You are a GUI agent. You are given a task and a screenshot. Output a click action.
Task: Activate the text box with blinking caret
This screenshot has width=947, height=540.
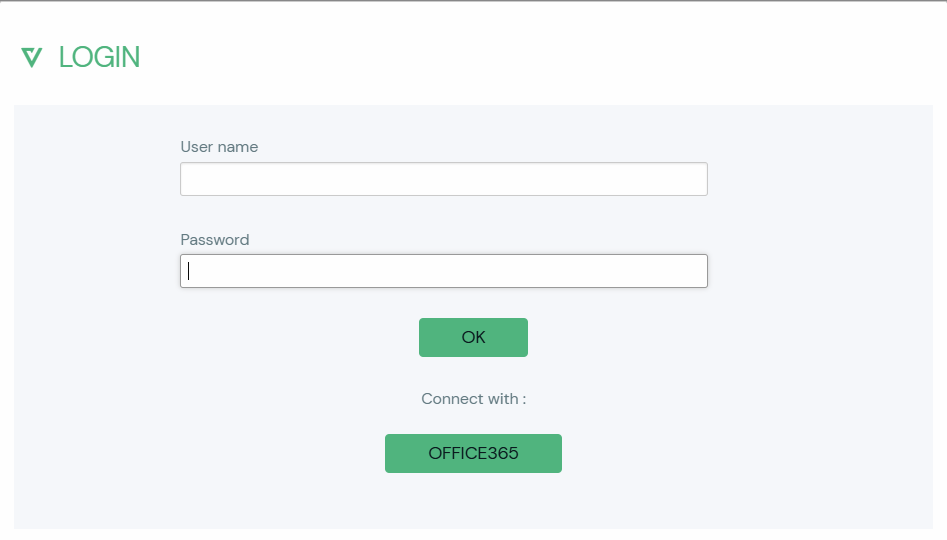click(443, 271)
